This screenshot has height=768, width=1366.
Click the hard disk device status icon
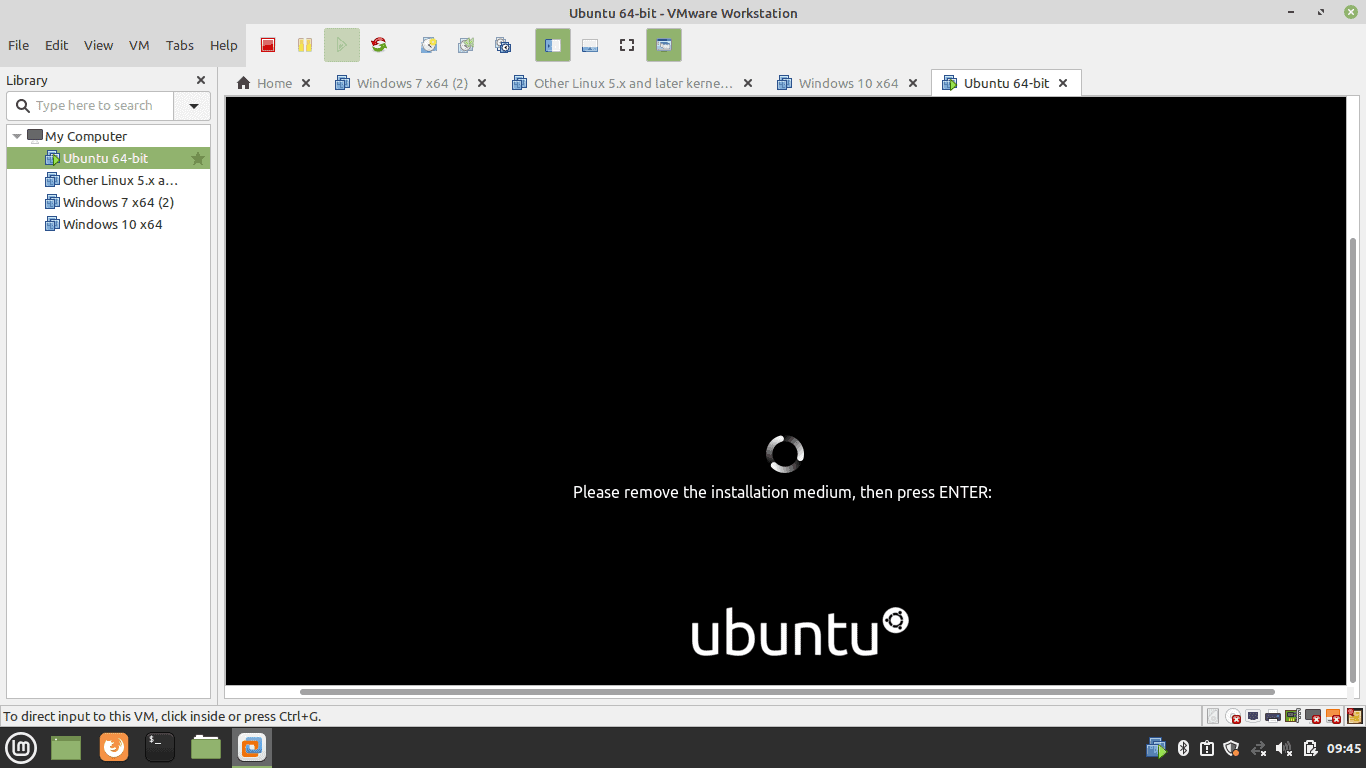(1213, 716)
